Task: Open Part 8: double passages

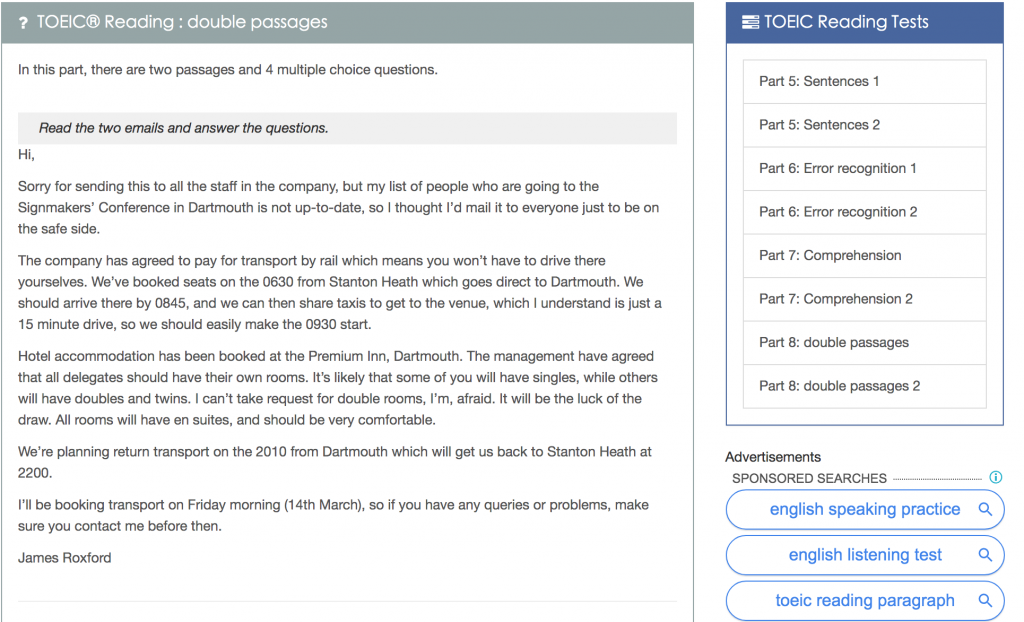Action: click(864, 342)
